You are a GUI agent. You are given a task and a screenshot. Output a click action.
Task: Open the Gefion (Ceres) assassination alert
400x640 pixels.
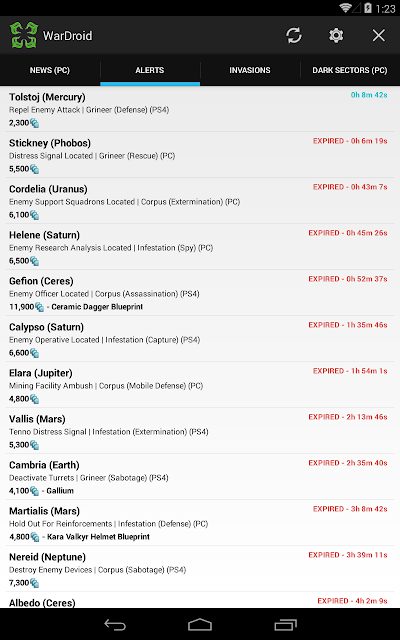click(200, 293)
